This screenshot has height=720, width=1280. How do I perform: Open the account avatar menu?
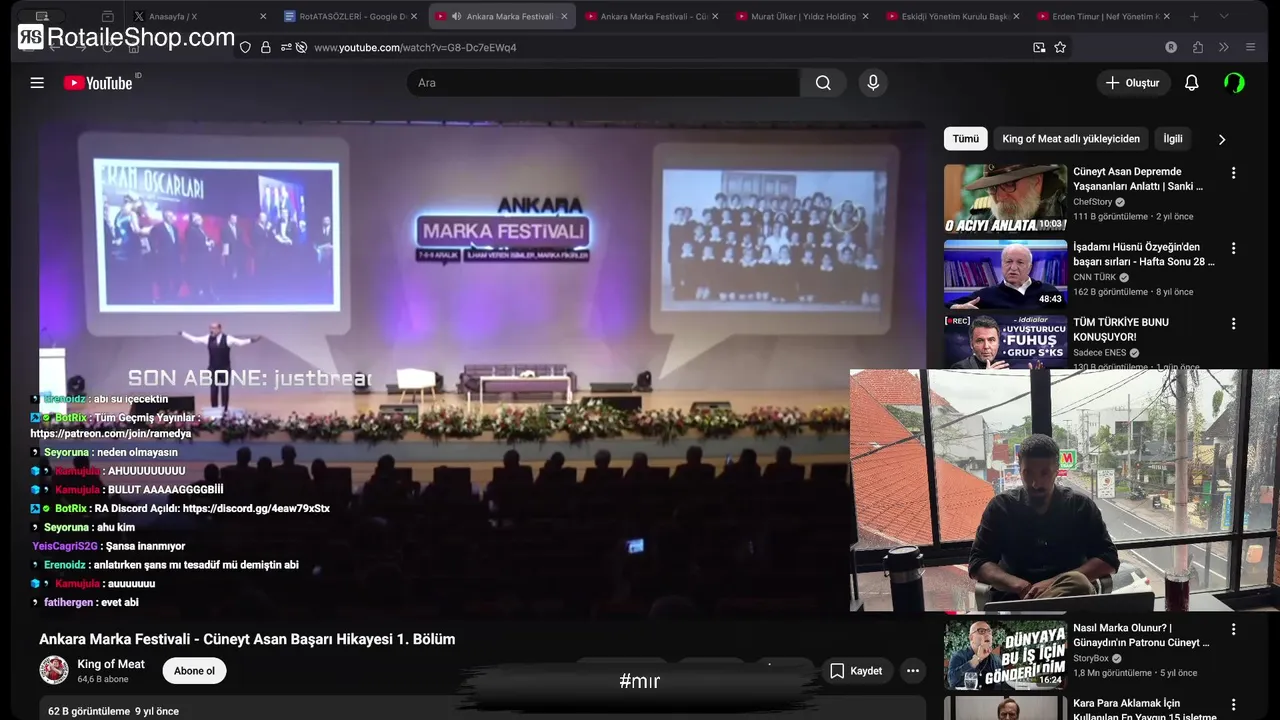coord(1234,83)
